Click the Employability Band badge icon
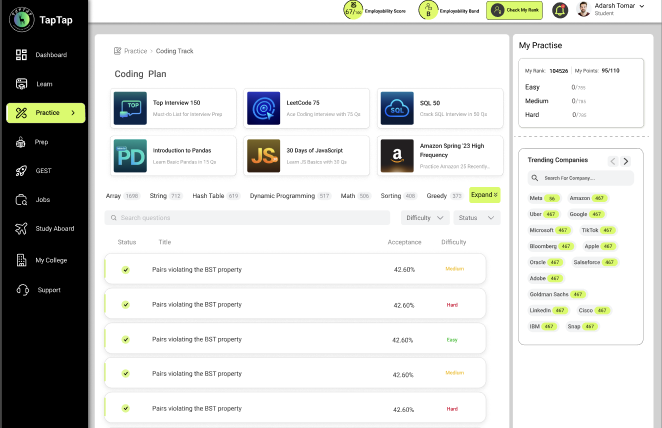 [x=428, y=10]
